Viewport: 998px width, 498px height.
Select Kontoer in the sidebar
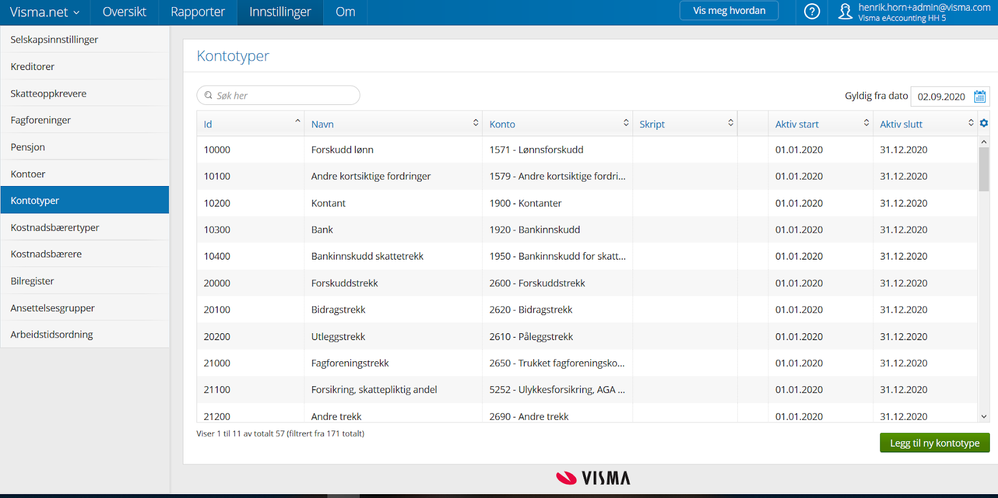pos(85,173)
